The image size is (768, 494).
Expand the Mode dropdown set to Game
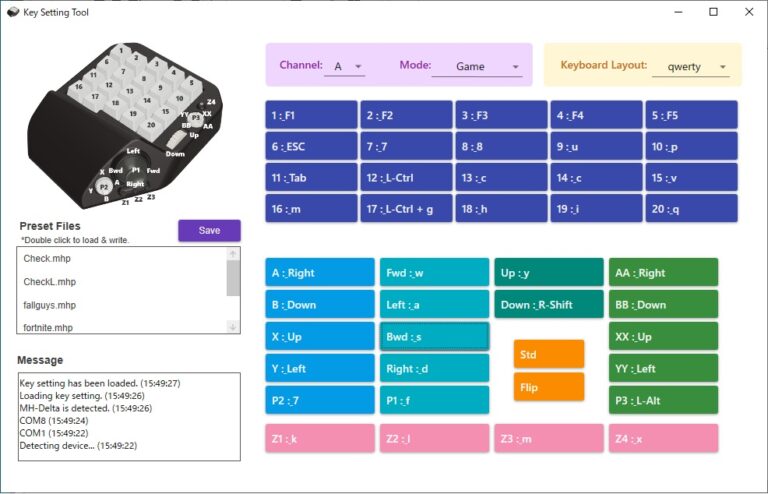(477, 66)
